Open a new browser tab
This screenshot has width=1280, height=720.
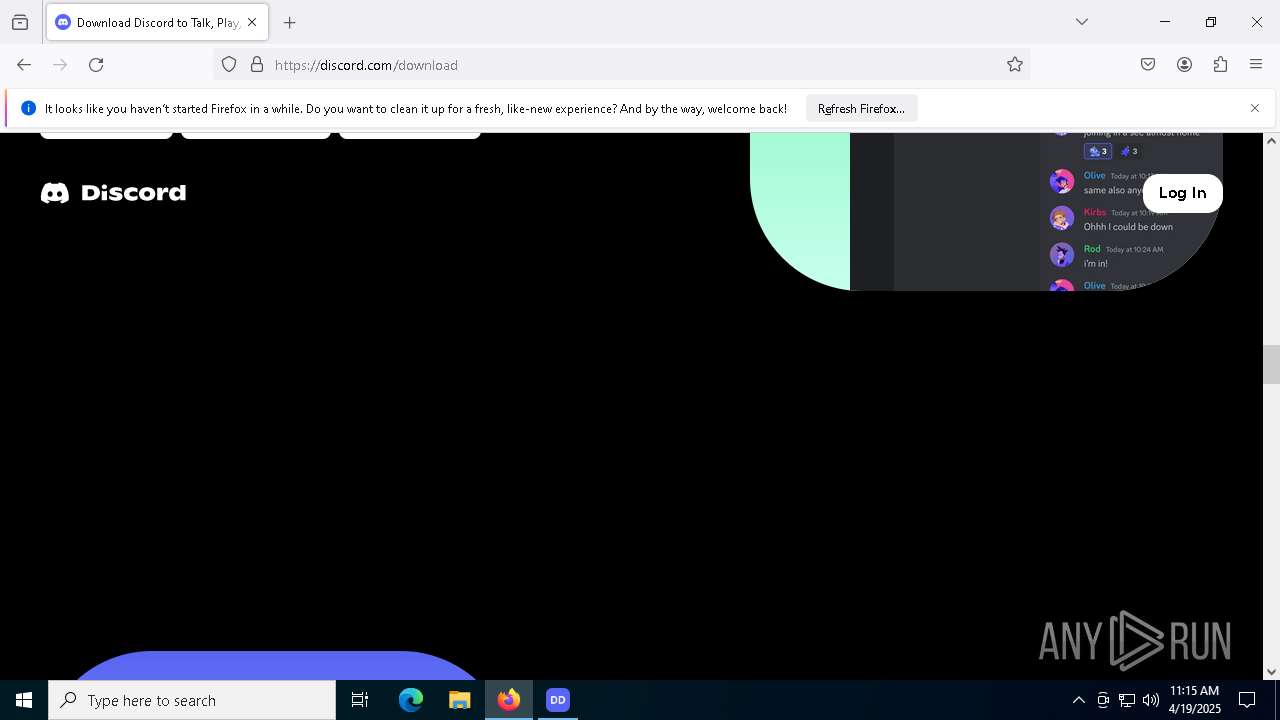[290, 22]
